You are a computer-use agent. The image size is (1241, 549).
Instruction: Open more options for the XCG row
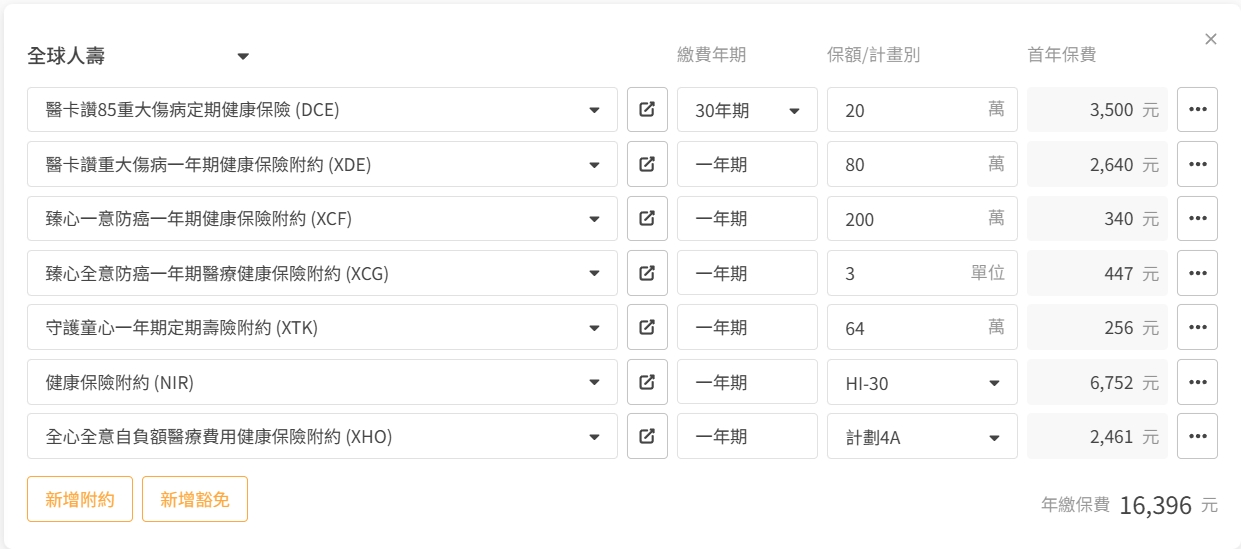click(1197, 273)
